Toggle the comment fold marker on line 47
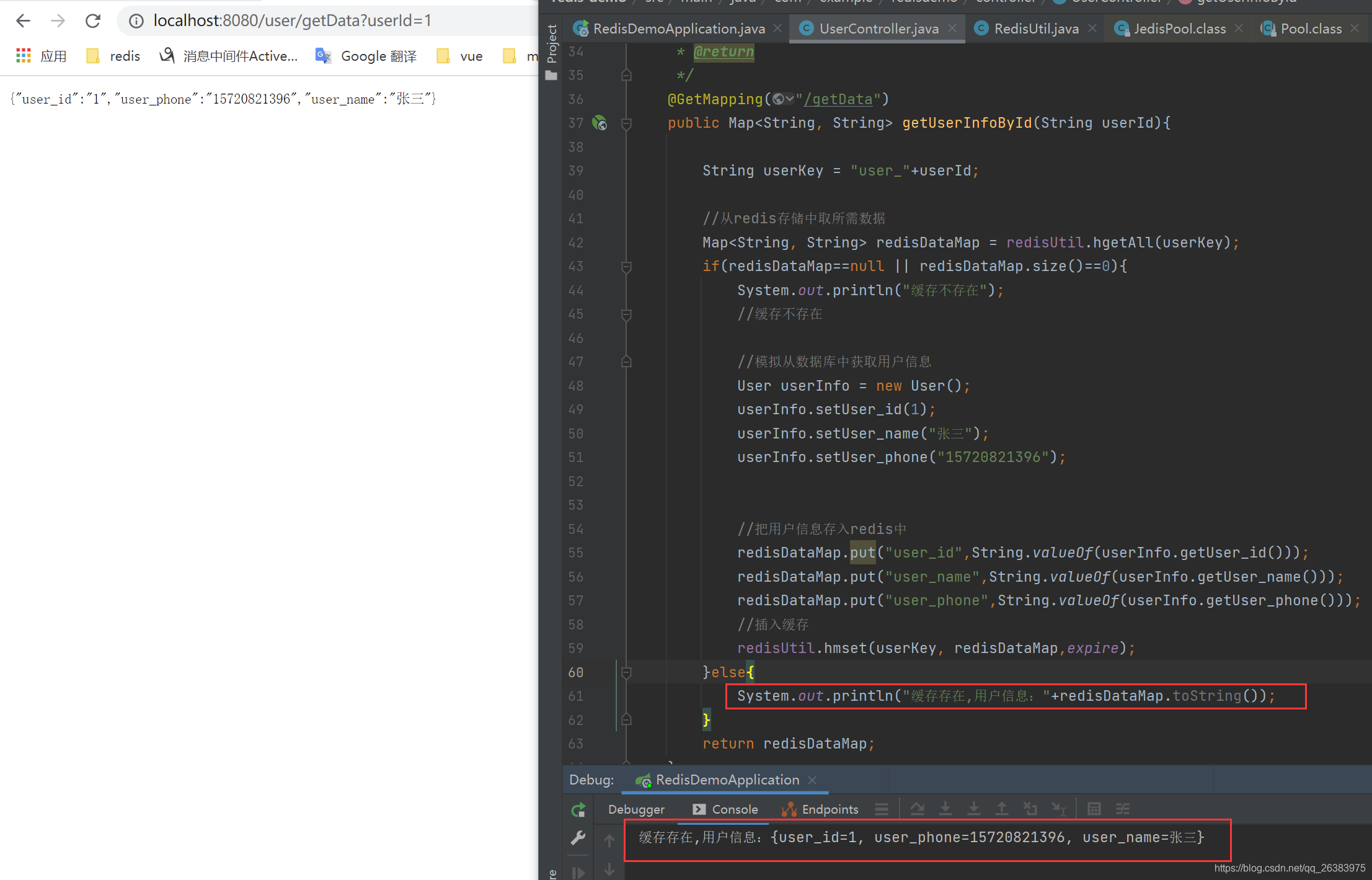This screenshot has width=1372, height=880. click(x=626, y=362)
